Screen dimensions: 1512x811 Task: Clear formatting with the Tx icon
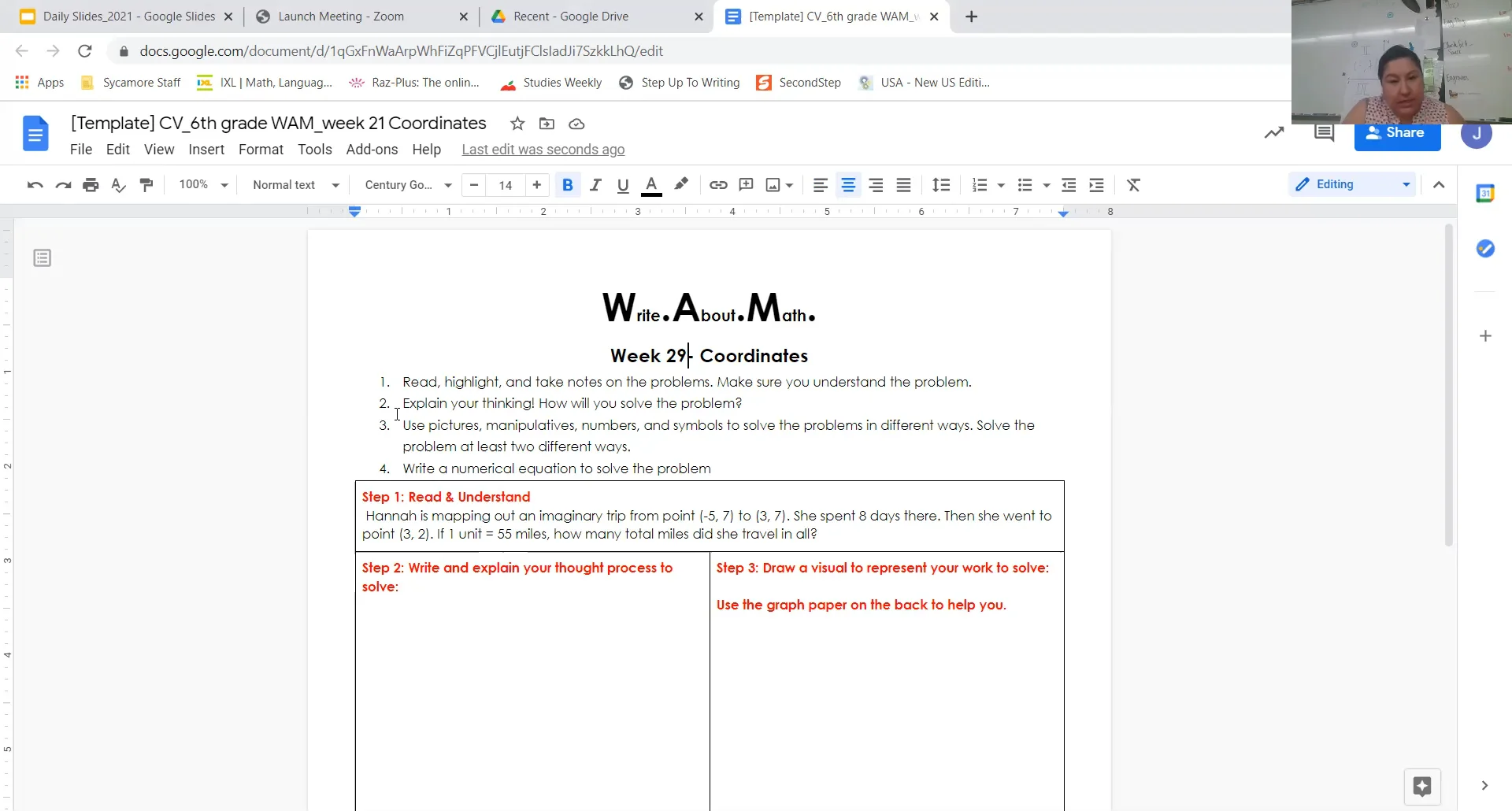(x=1133, y=185)
